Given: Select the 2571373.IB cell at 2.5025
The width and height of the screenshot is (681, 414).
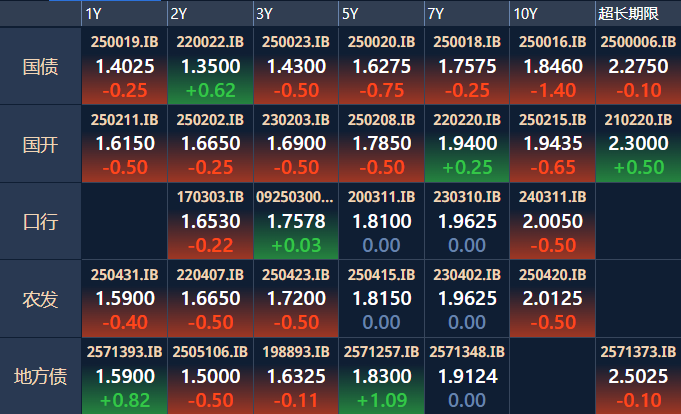Looking at the screenshot, I should pyautogui.click(x=638, y=376).
